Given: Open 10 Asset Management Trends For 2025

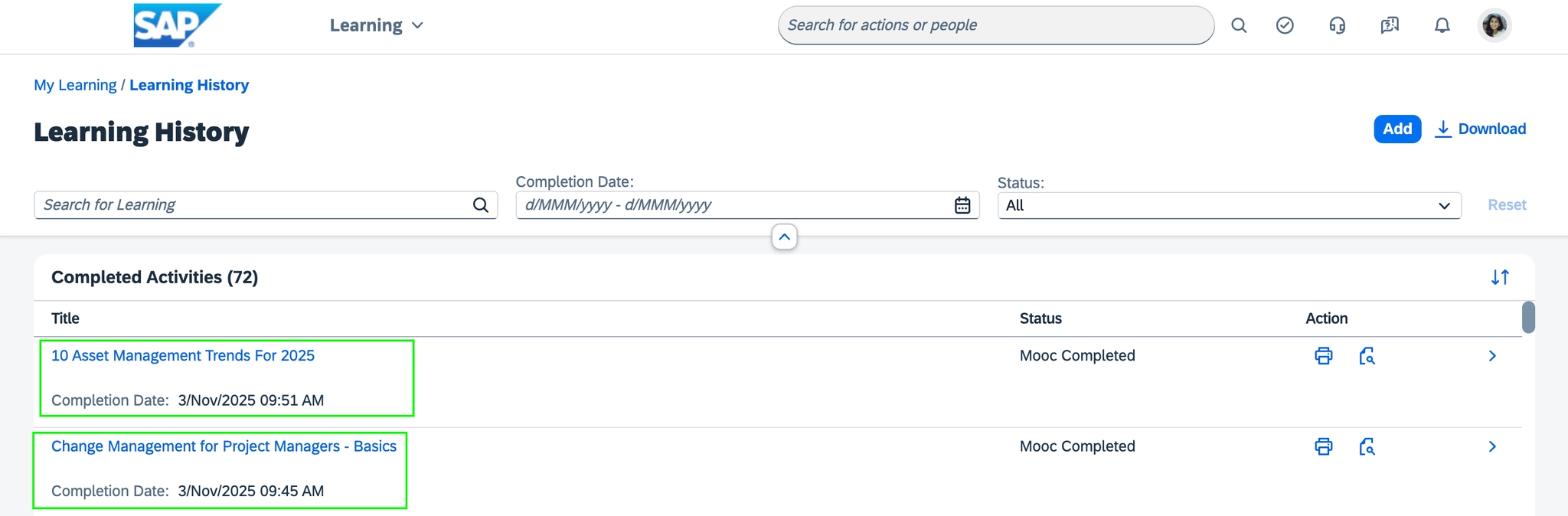Looking at the screenshot, I should pos(183,356).
